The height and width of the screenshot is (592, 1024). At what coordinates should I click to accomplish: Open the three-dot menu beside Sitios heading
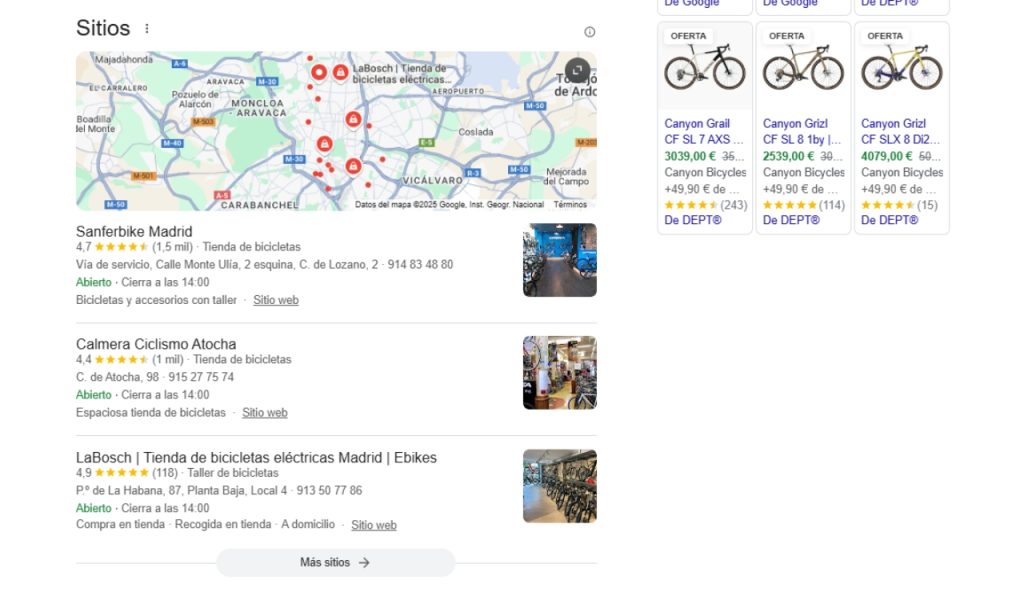[147, 28]
